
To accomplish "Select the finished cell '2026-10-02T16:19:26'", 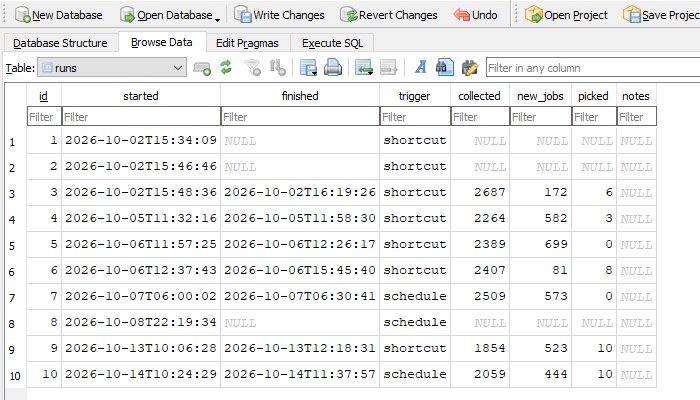I will pos(300,192).
